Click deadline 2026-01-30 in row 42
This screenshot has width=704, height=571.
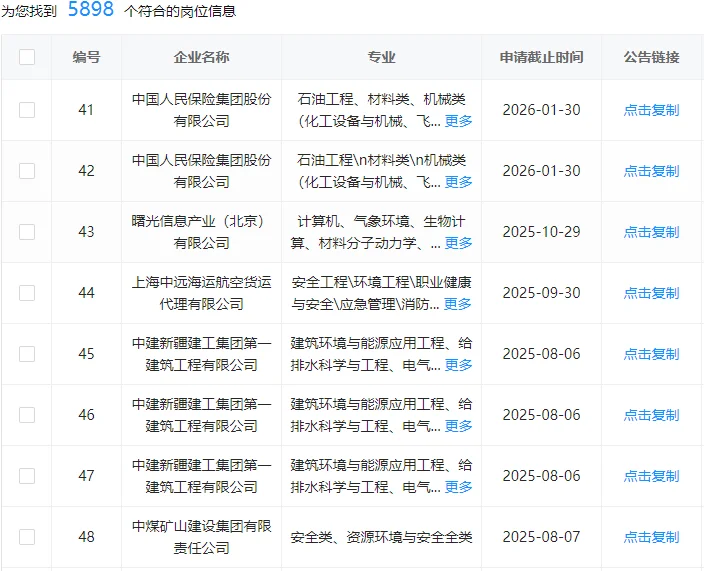pyautogui.click(x=541, y=171)
